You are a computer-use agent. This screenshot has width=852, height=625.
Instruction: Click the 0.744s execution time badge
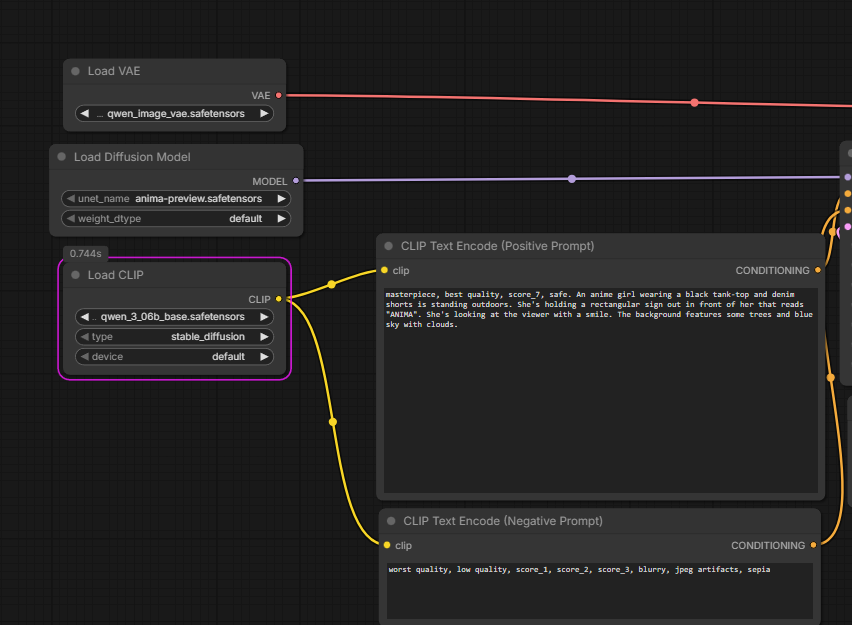point(86,254)
